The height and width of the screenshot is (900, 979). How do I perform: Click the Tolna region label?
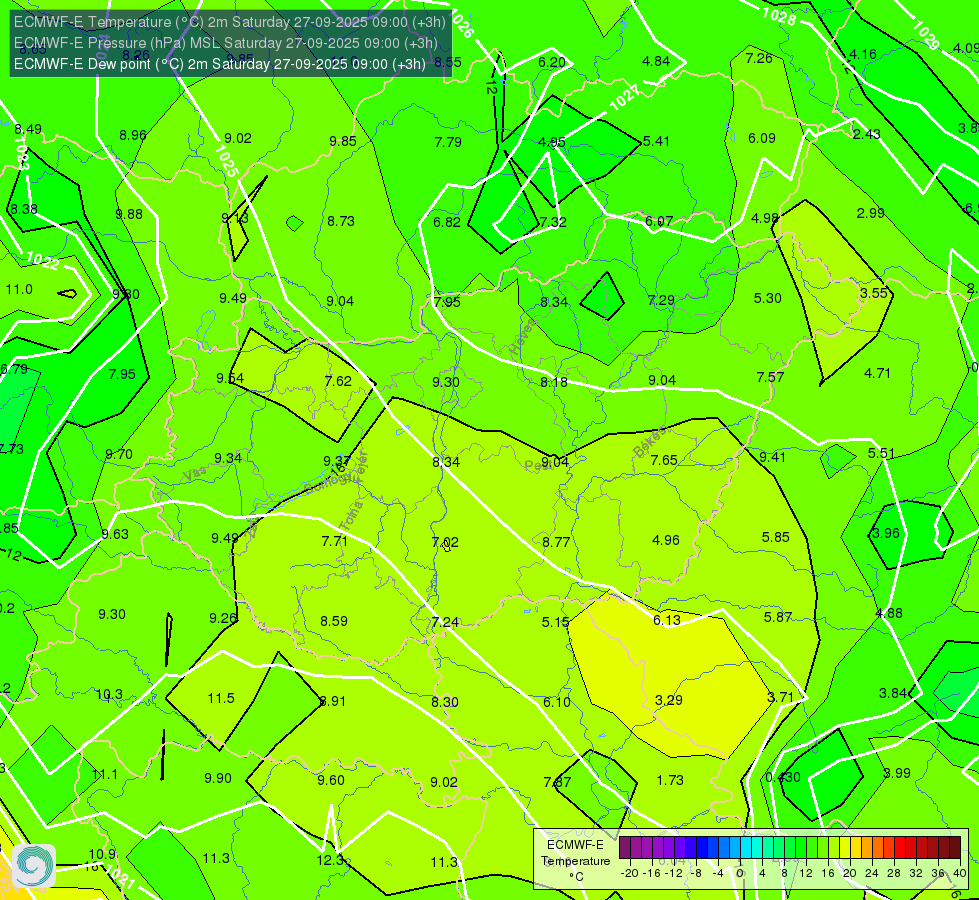pos(351,516)
